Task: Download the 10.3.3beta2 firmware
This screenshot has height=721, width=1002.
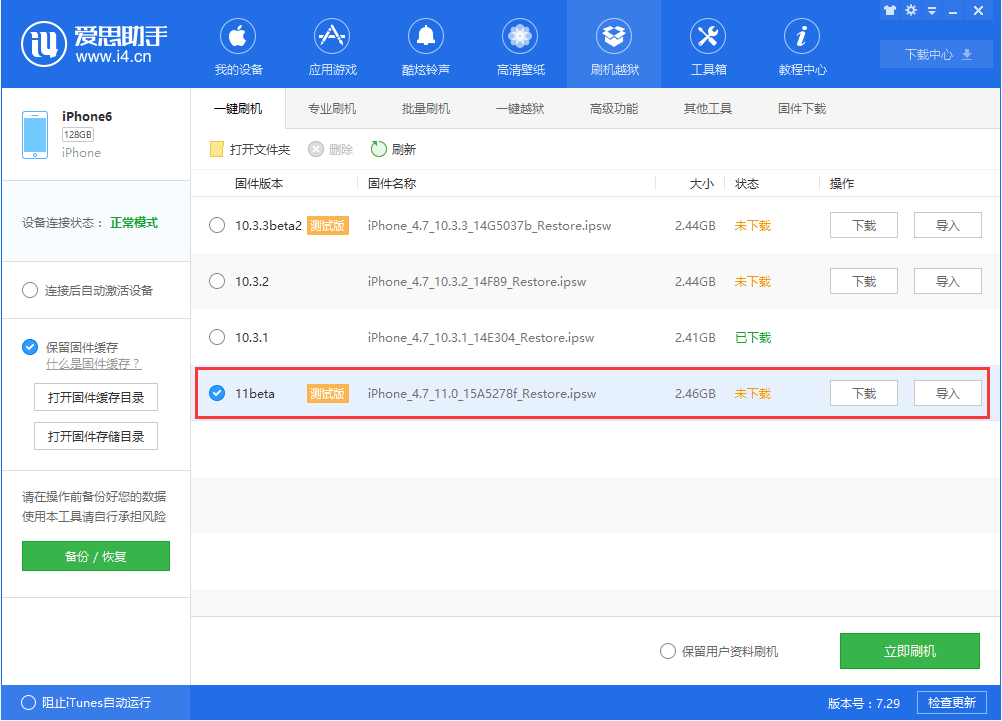Action: [x=864, y=225]
